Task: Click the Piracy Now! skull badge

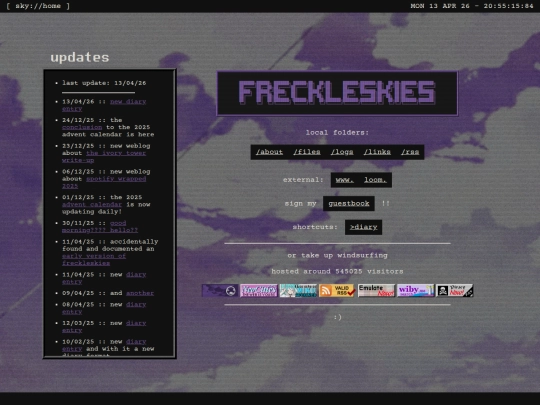Action: pos(455,291)
